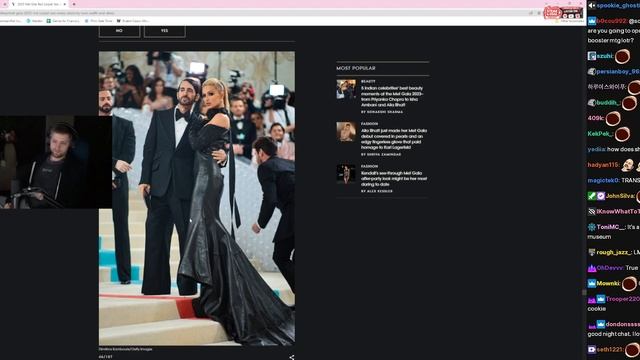Viewport: 640px width, 360px height.
Task: Click the author byline under the BEAUTY article
Action: pos(382,112)
